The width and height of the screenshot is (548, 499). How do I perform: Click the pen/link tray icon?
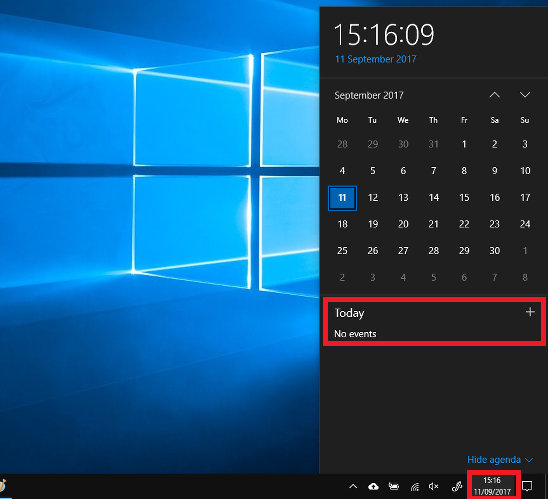tap(457, 486)
